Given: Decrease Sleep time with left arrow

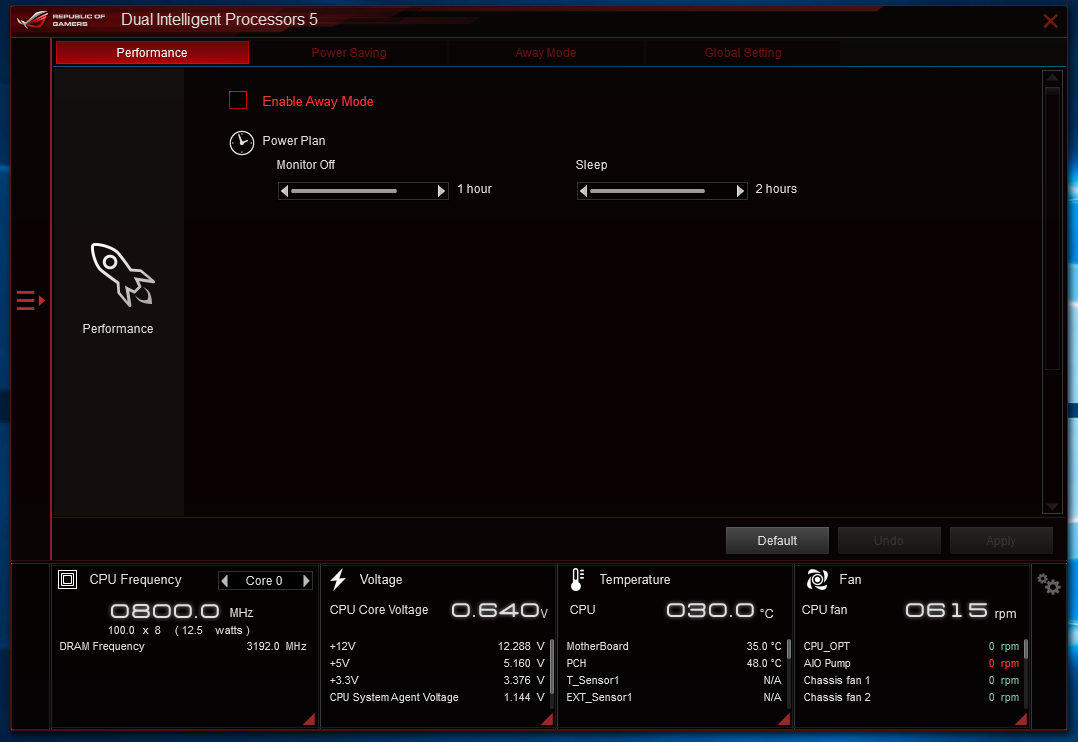Looking at the screenshot, I should click(x=584, y=191).
